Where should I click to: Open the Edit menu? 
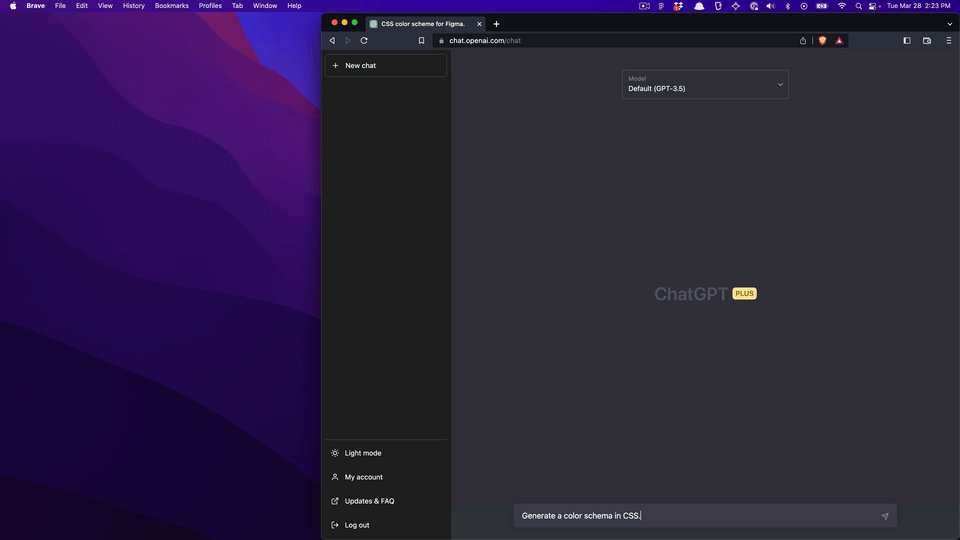coord(81,6)
